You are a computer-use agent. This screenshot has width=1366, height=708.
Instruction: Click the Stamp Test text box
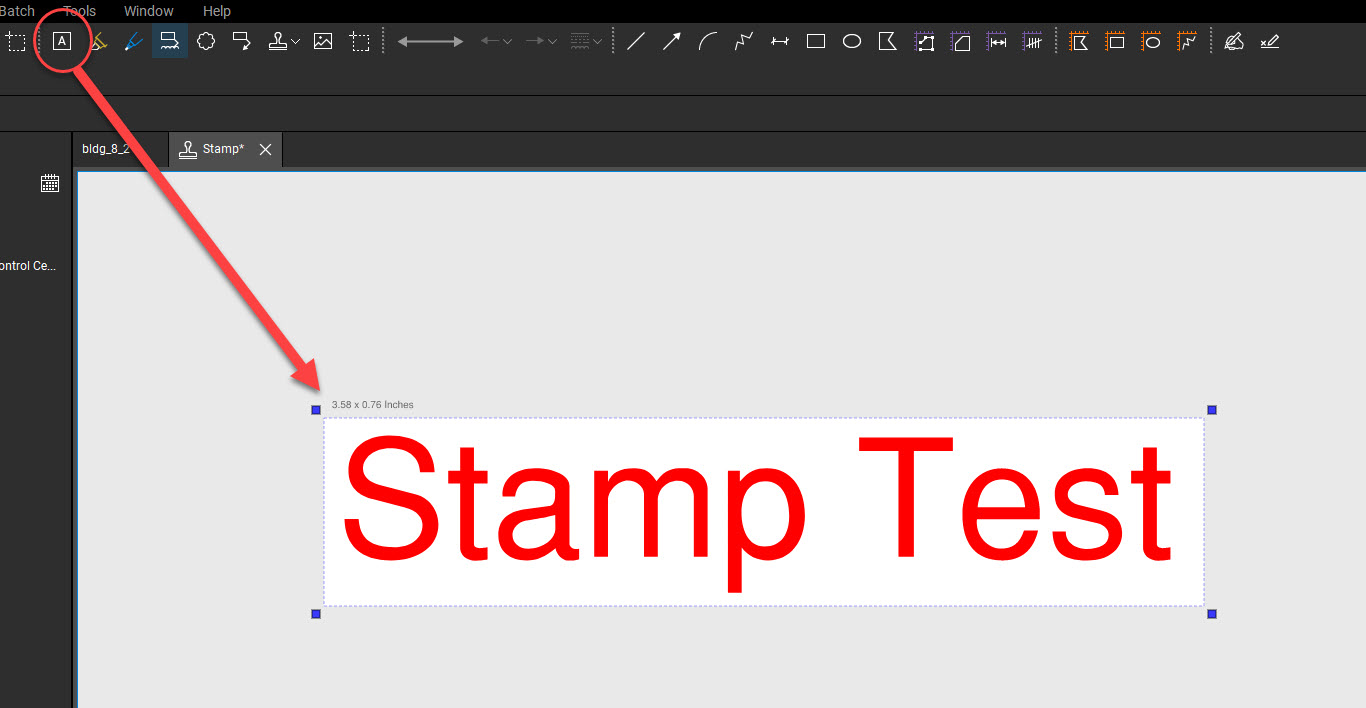coord(764,512)
